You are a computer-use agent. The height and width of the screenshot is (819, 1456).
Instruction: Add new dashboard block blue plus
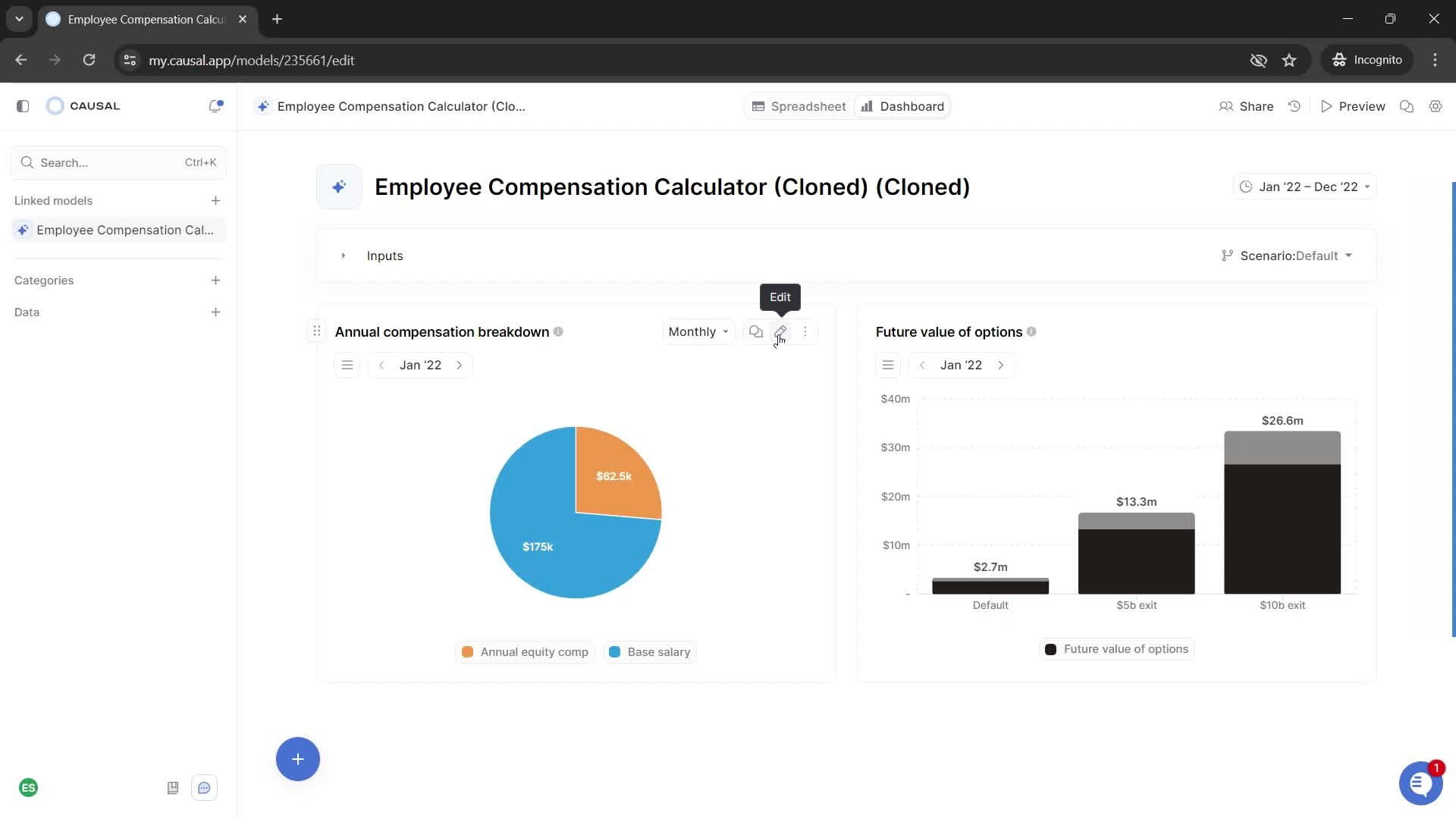point(298,759)
